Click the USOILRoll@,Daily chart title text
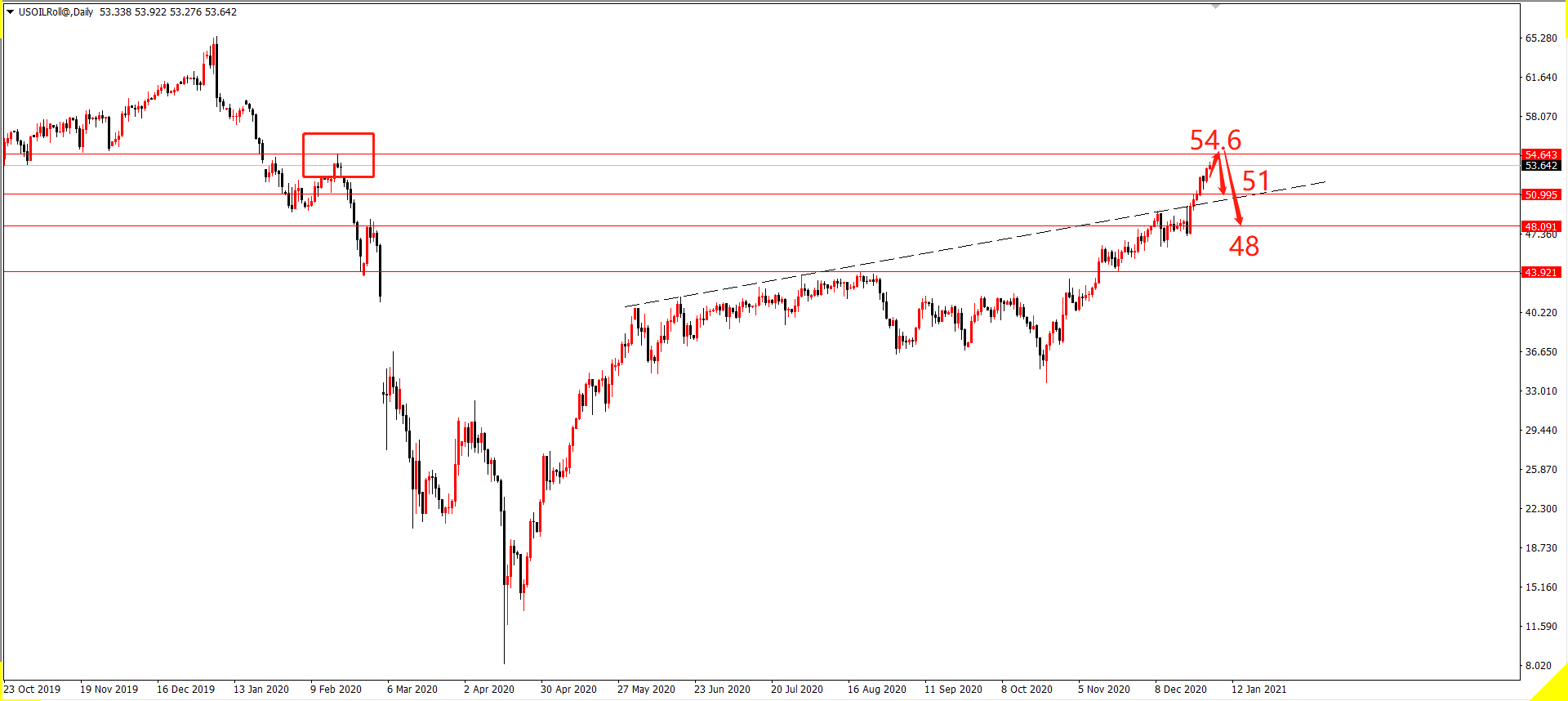 (x=56, y=12)
